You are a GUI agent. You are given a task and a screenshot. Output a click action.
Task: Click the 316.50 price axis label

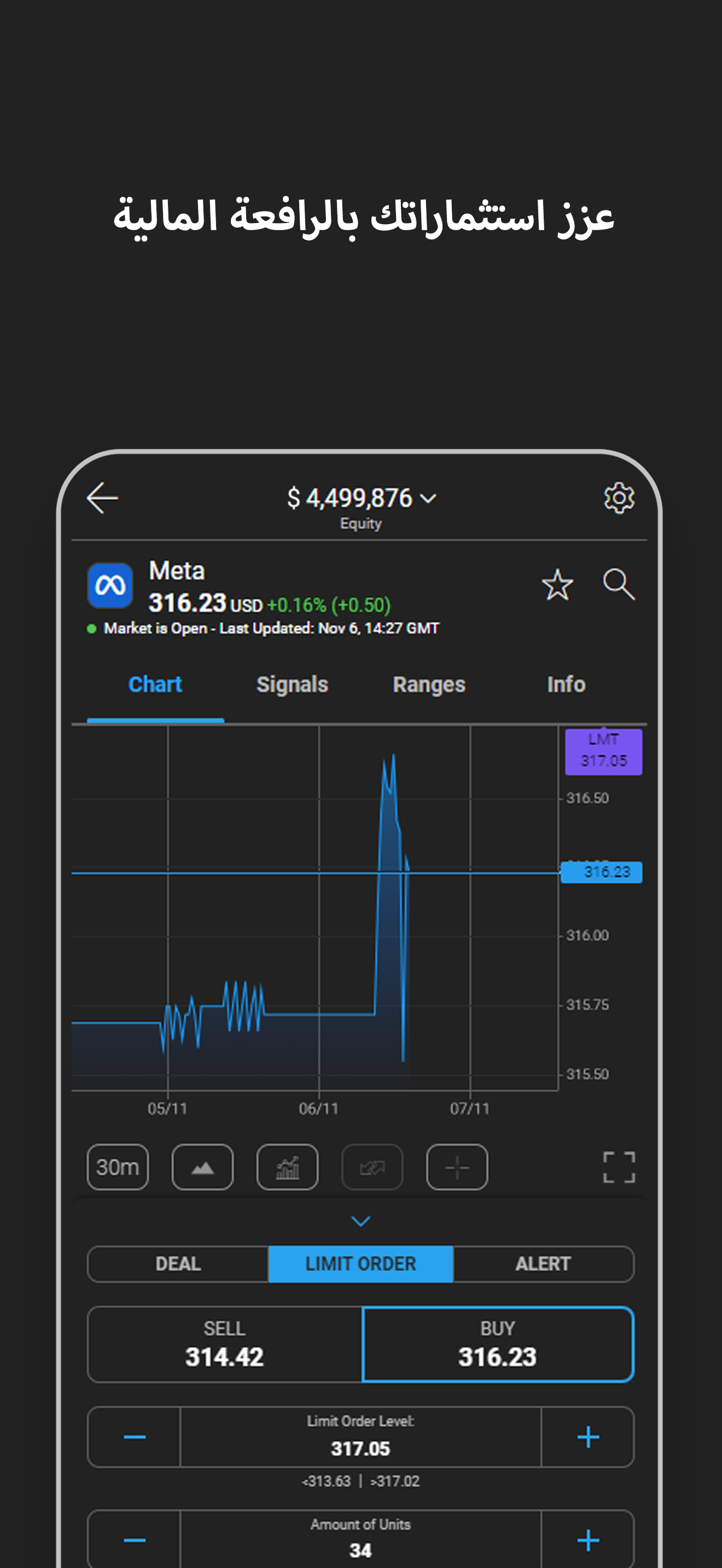click(587, 798)
